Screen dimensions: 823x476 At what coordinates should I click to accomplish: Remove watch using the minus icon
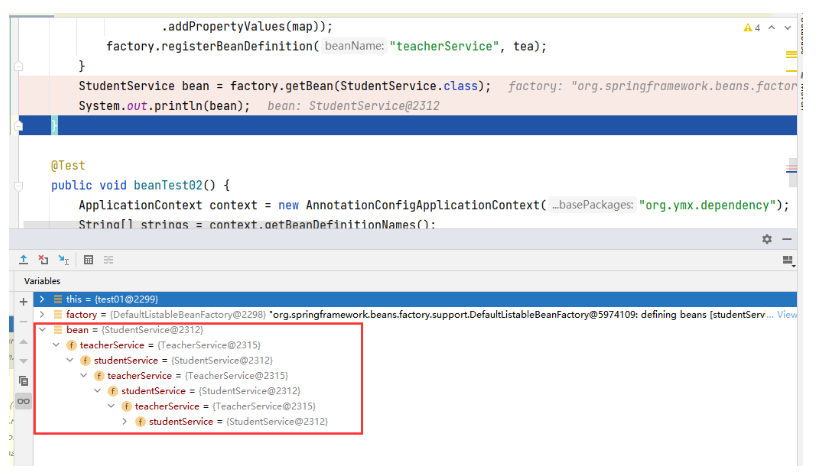[23, 321]
